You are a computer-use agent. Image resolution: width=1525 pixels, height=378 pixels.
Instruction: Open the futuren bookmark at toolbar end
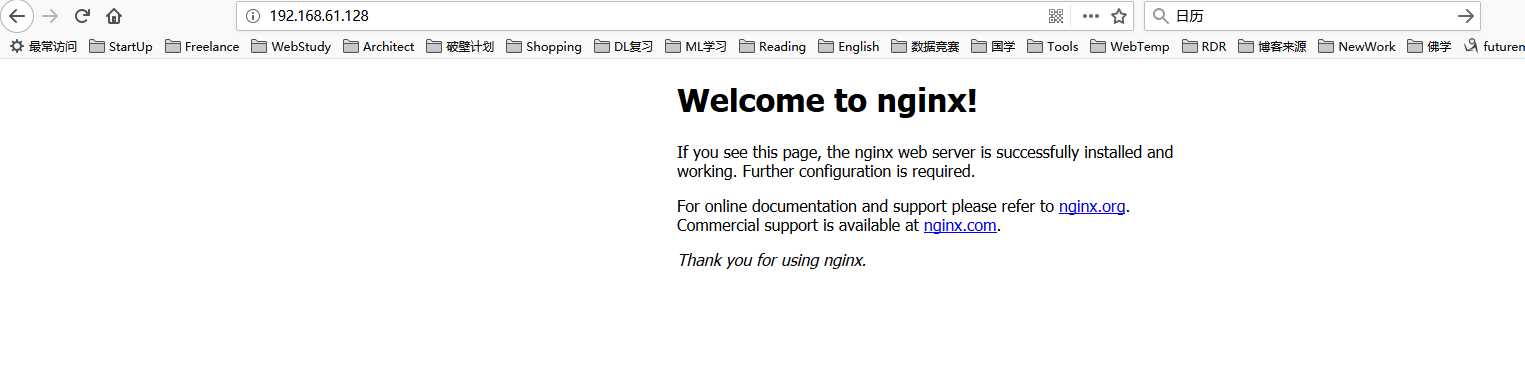(1494, 46)
